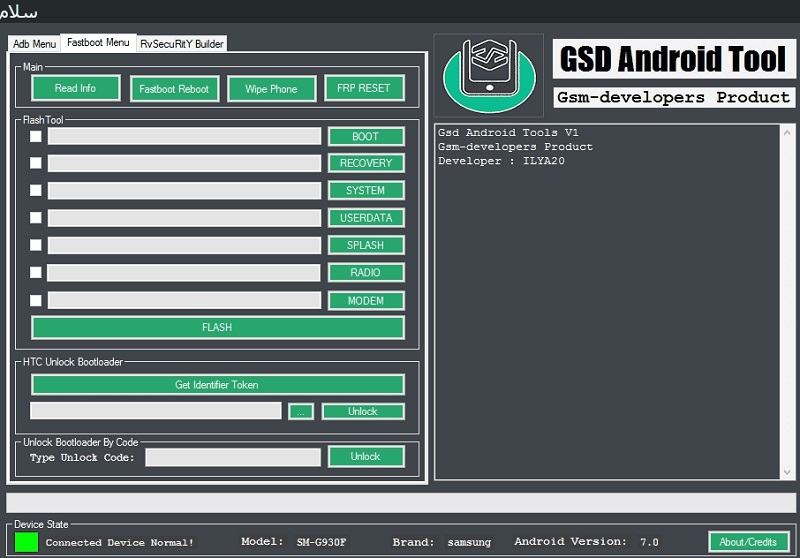Select the MODEM partition checkbox

[x=36, y=300]
